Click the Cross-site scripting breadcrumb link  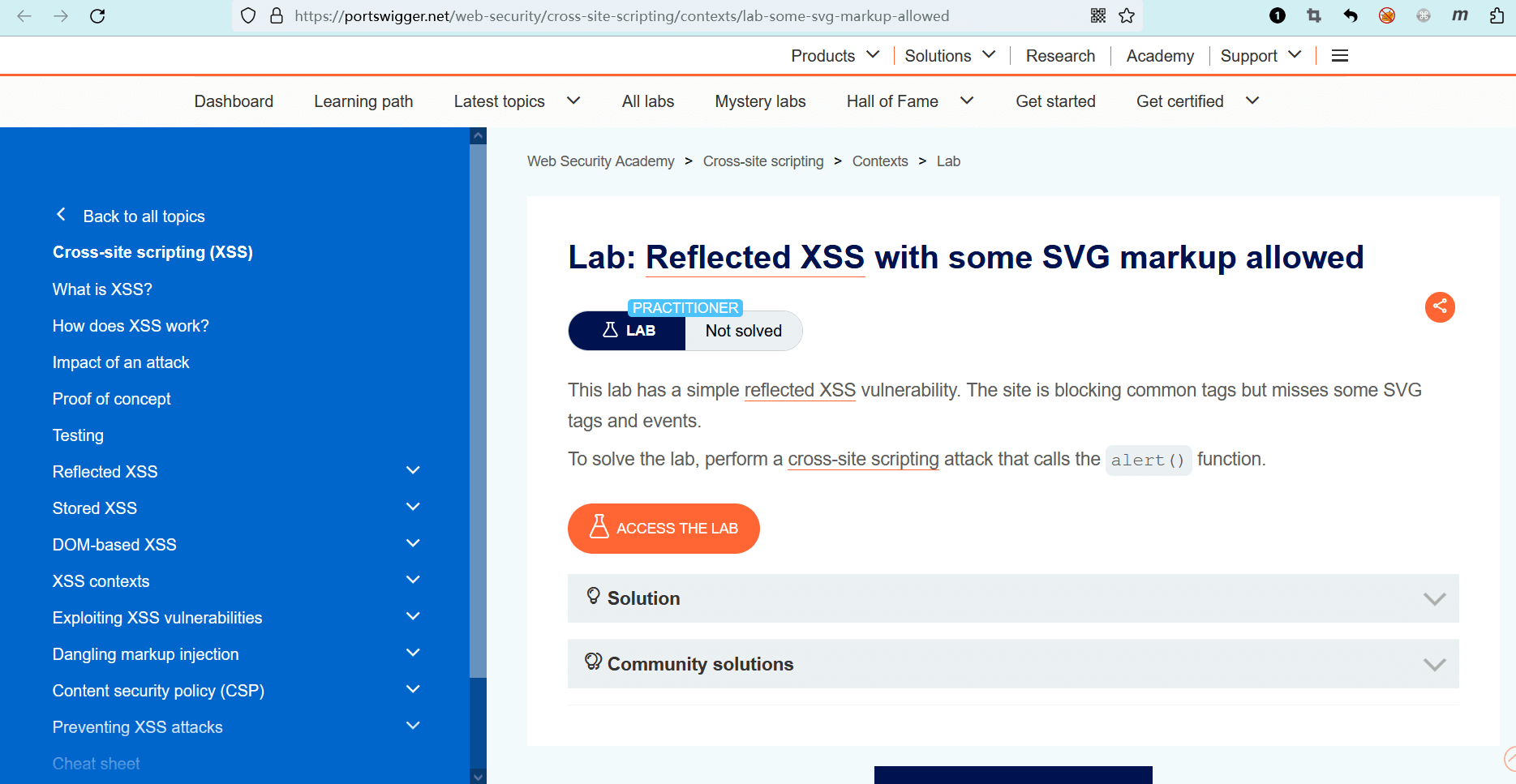(762, 161)
